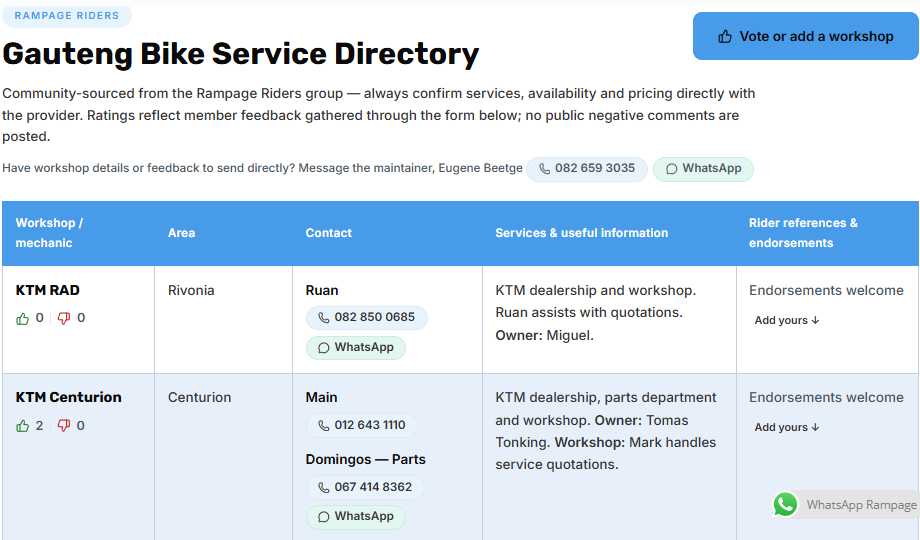Add your endorsement for KTM RAD
The image size is (920, 540).
point(787,320)
